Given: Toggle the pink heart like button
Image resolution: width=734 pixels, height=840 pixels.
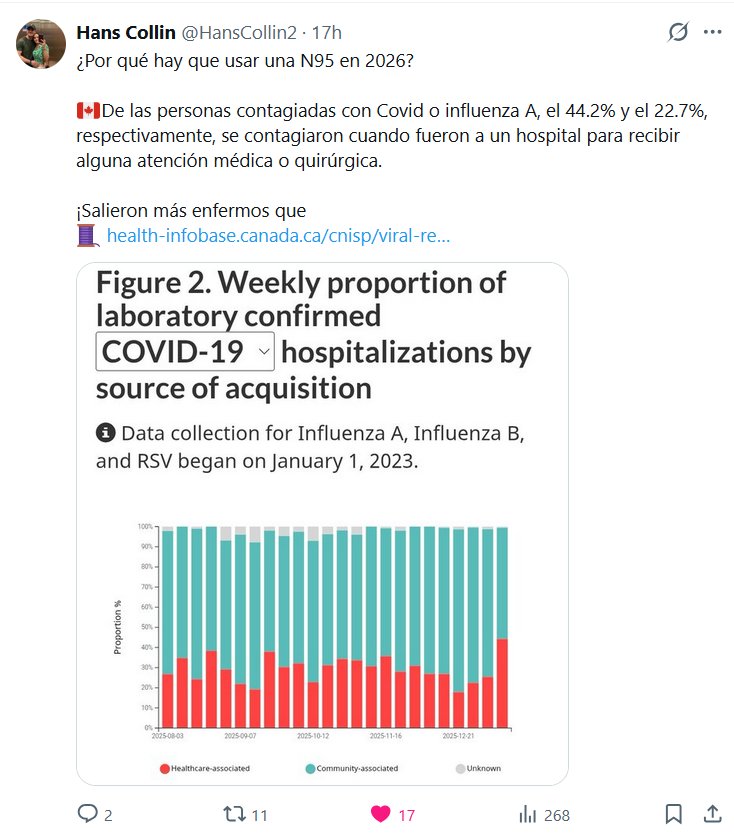Looking at the screenshot, I should (381, 814).
